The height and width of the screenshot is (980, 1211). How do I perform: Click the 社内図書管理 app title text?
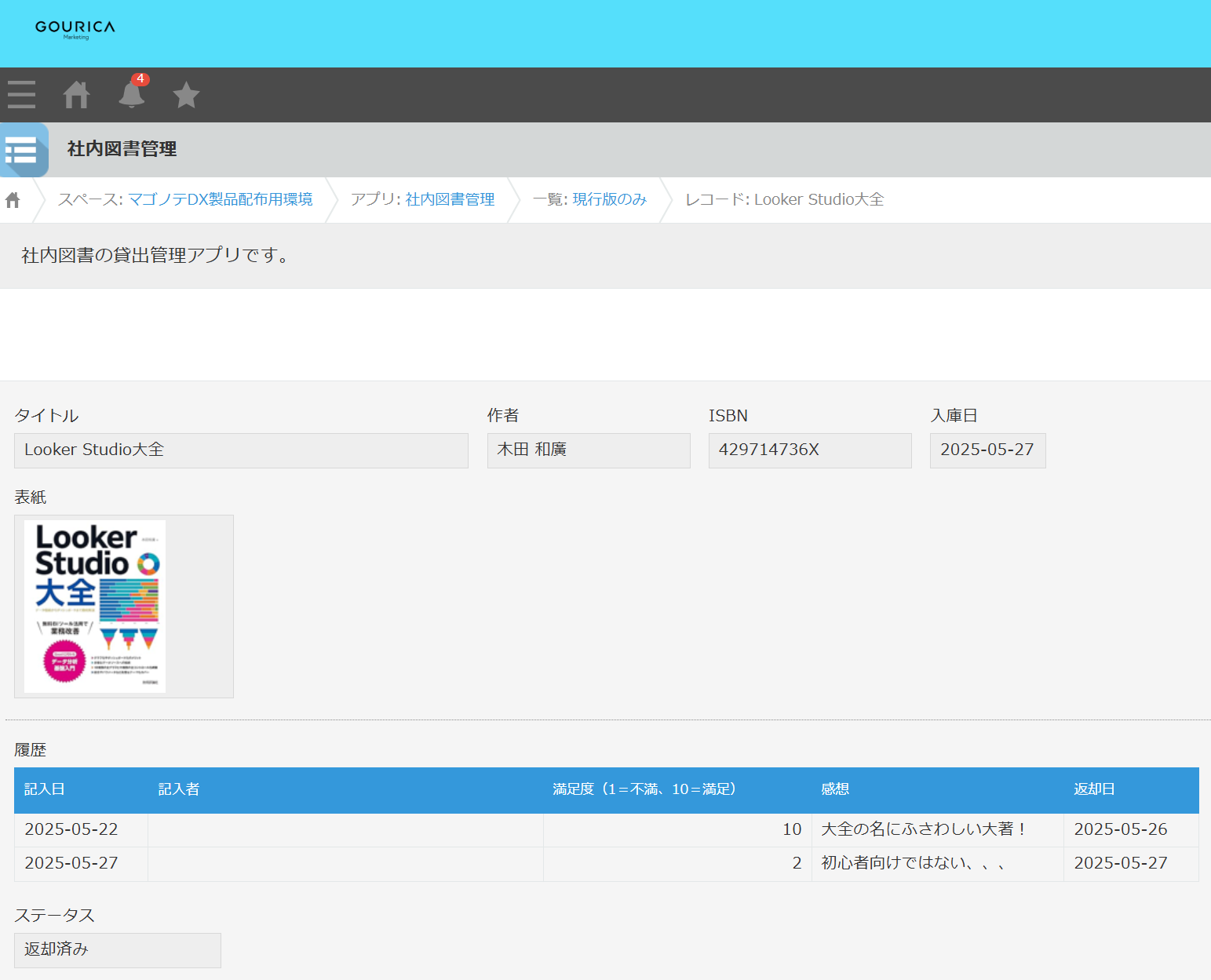(122, 149)
